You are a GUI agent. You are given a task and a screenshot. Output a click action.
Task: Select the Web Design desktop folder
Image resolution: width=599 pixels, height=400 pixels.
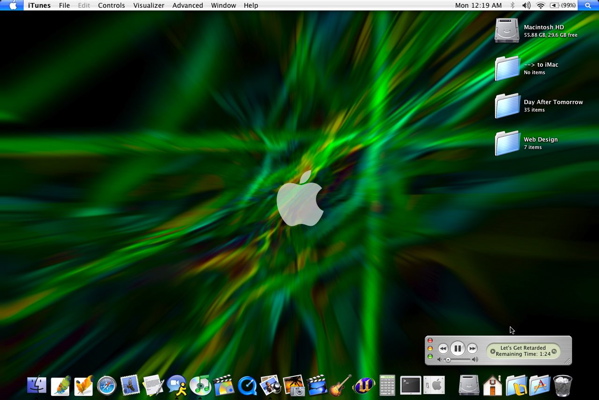pos(507,143)
